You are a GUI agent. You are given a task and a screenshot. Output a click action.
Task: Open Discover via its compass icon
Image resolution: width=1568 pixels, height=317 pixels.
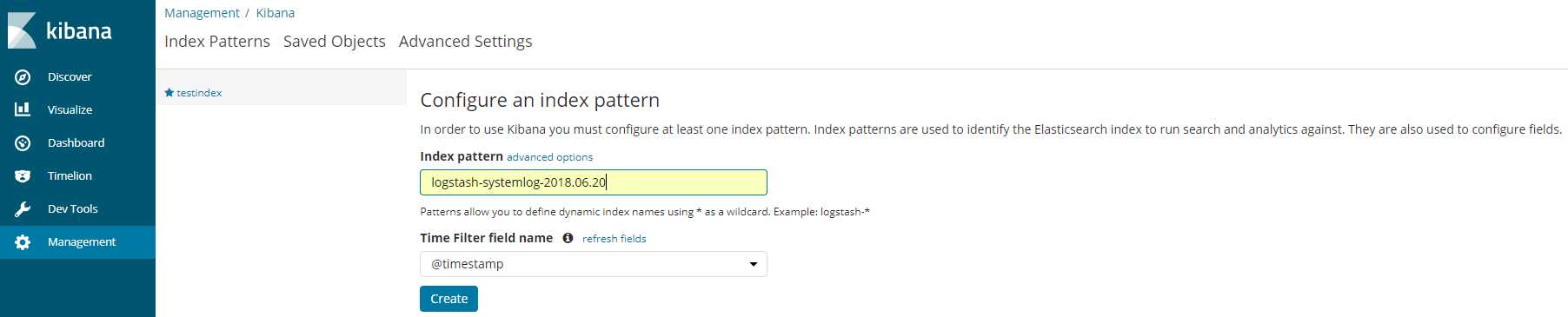[23, 77]
